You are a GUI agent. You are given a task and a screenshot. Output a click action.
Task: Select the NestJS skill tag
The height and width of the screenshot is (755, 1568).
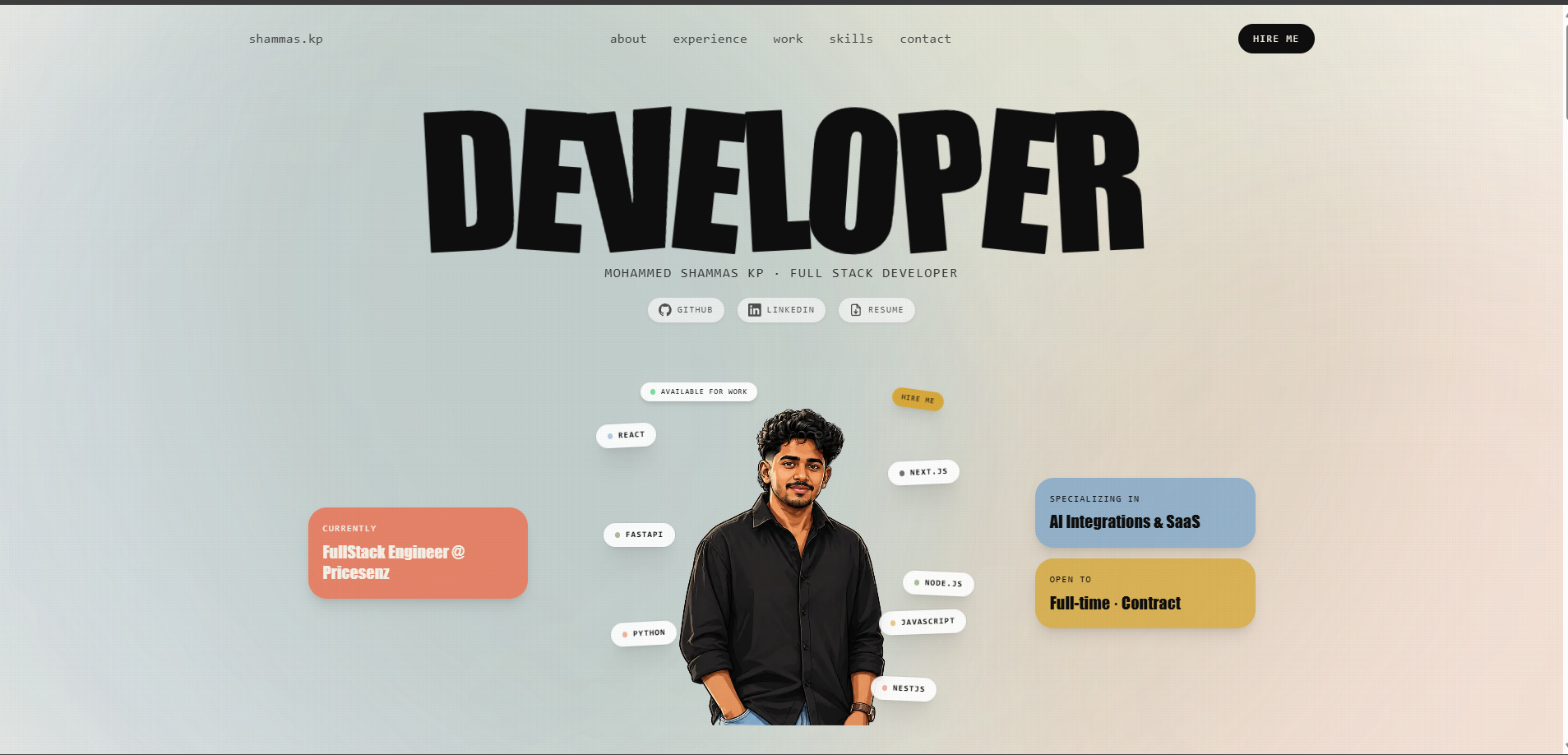click(904, 688)
